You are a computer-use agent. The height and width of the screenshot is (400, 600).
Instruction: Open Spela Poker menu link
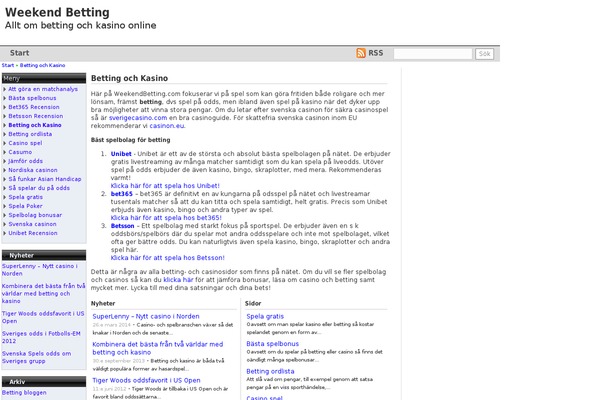coord(25,206)
